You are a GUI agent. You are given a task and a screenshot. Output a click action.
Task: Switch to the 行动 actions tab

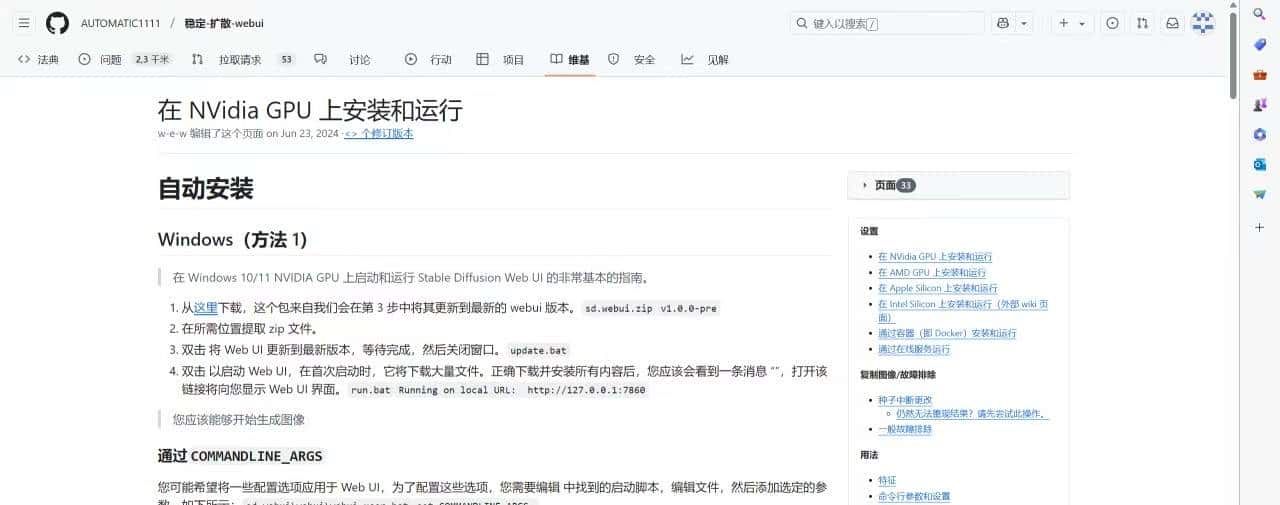428,60
